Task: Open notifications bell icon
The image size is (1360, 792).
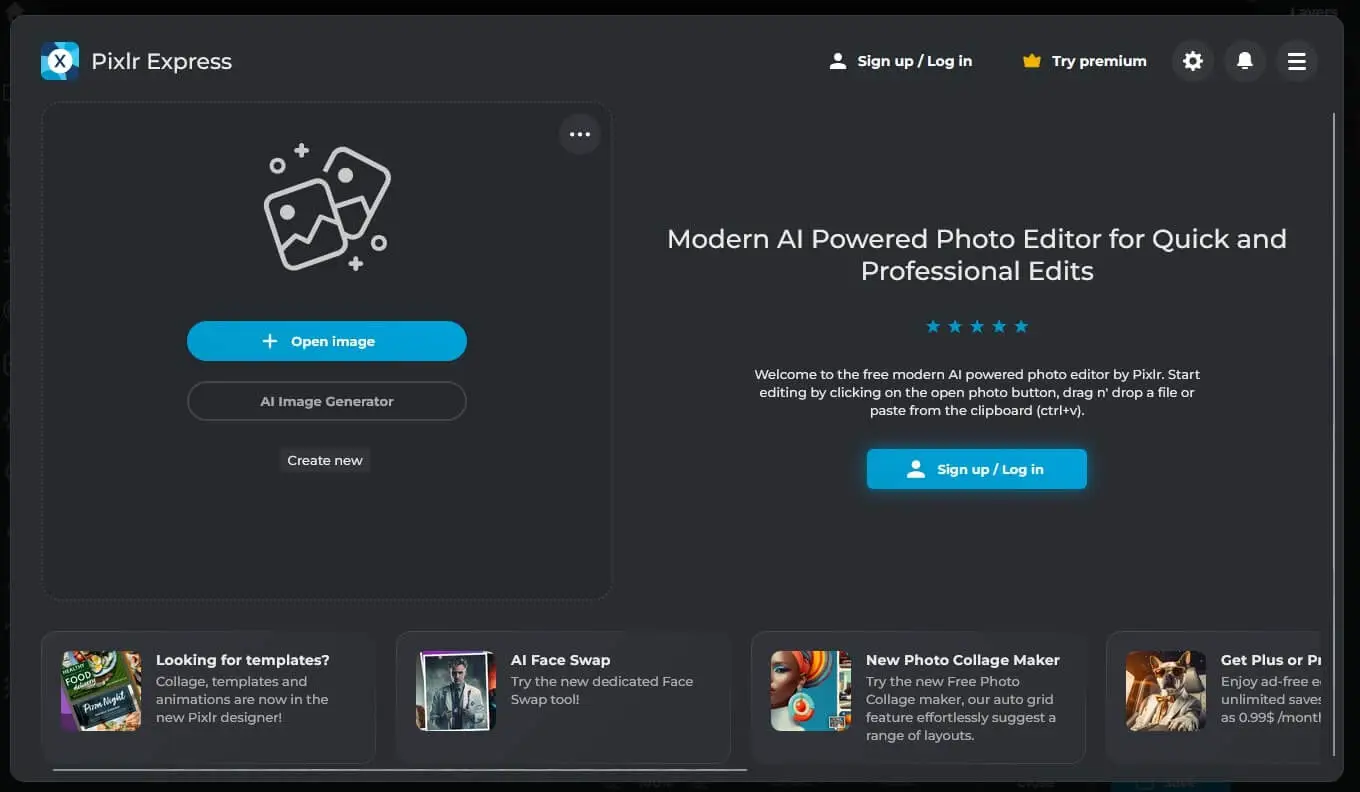Action: point(1245,61)
